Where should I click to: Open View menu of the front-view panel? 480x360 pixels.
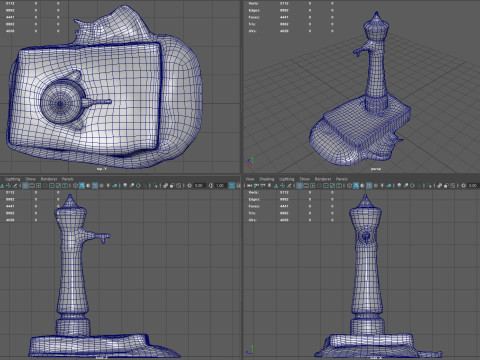(250, 179)
